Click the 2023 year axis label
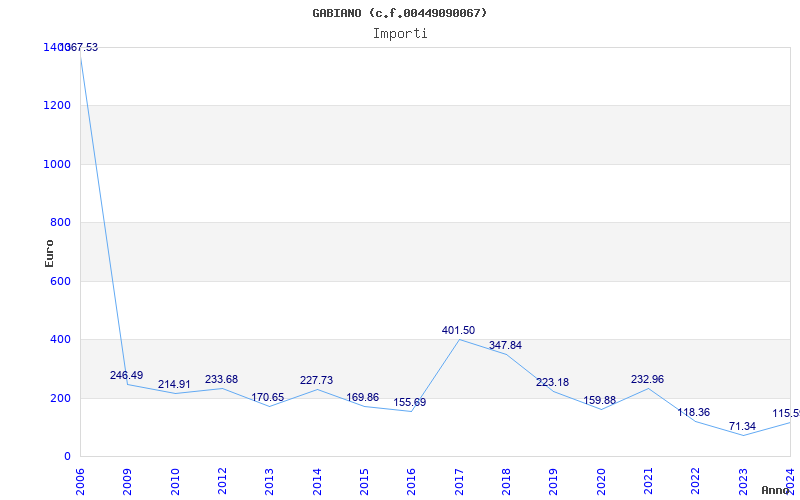The width and height of the screenshot is (800, 500). [x=743, y=481]
